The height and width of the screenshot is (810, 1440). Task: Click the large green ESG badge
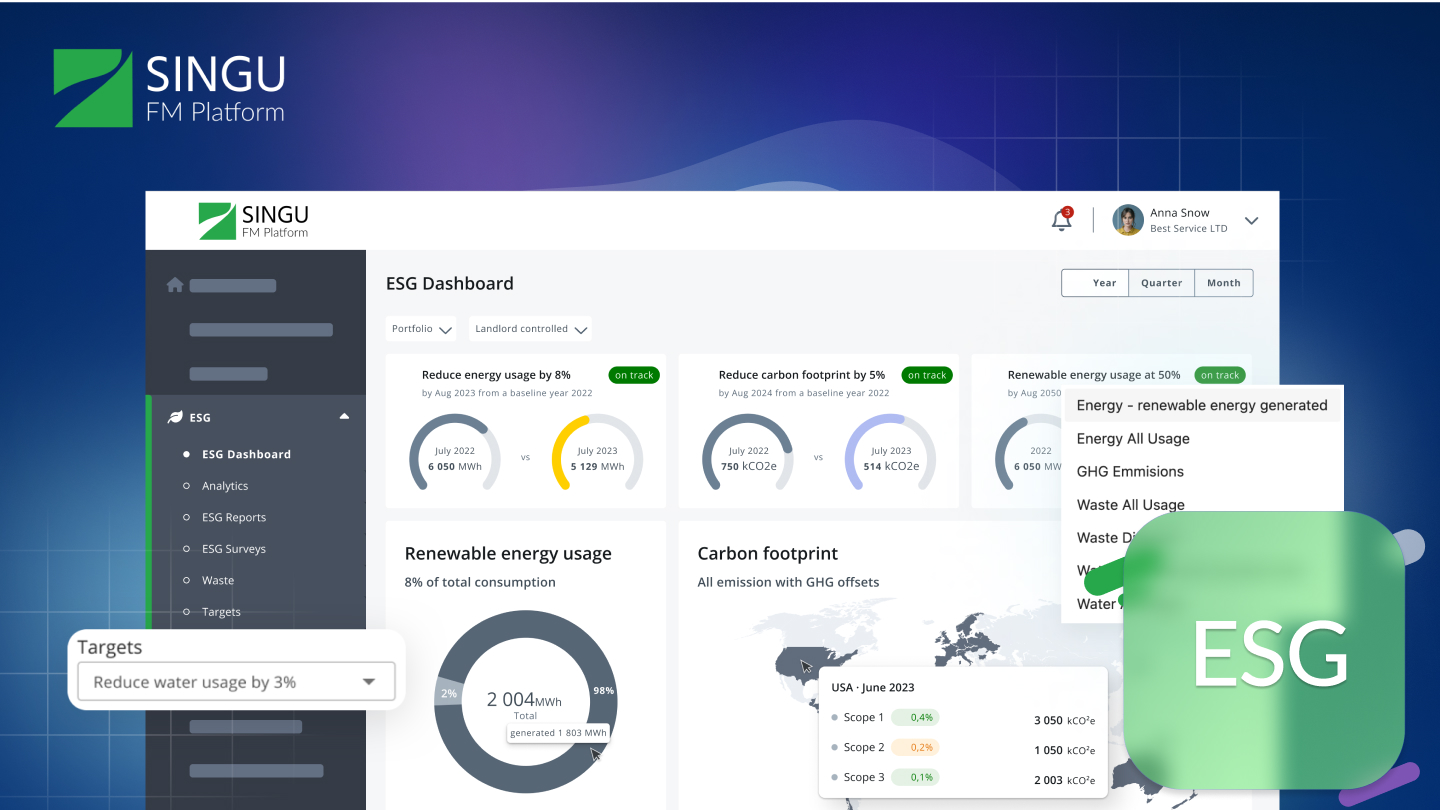pos(1264,650)
